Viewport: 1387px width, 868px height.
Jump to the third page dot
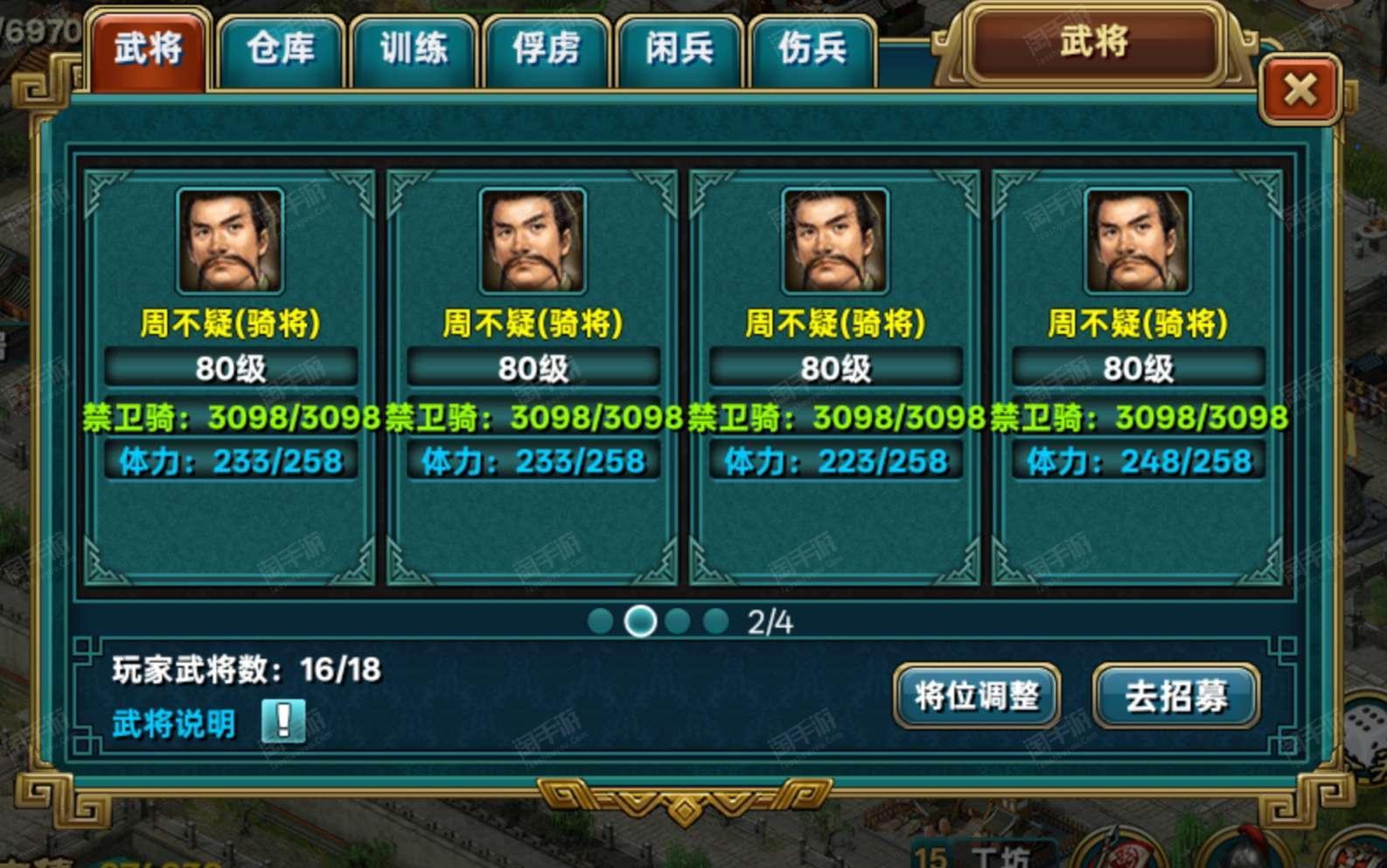coord(677,621)
